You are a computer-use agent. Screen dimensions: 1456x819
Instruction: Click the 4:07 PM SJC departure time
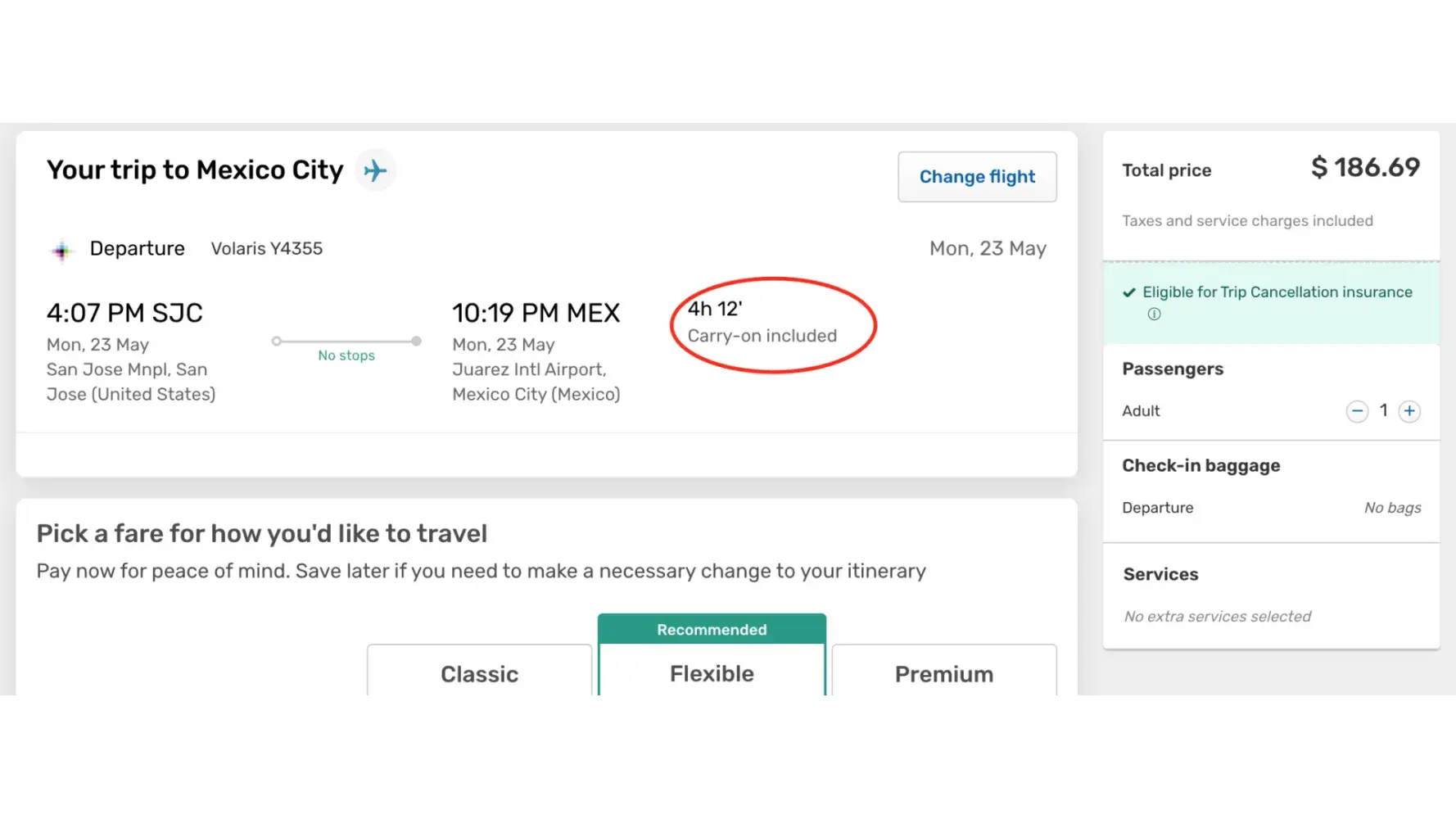[124, 313]
